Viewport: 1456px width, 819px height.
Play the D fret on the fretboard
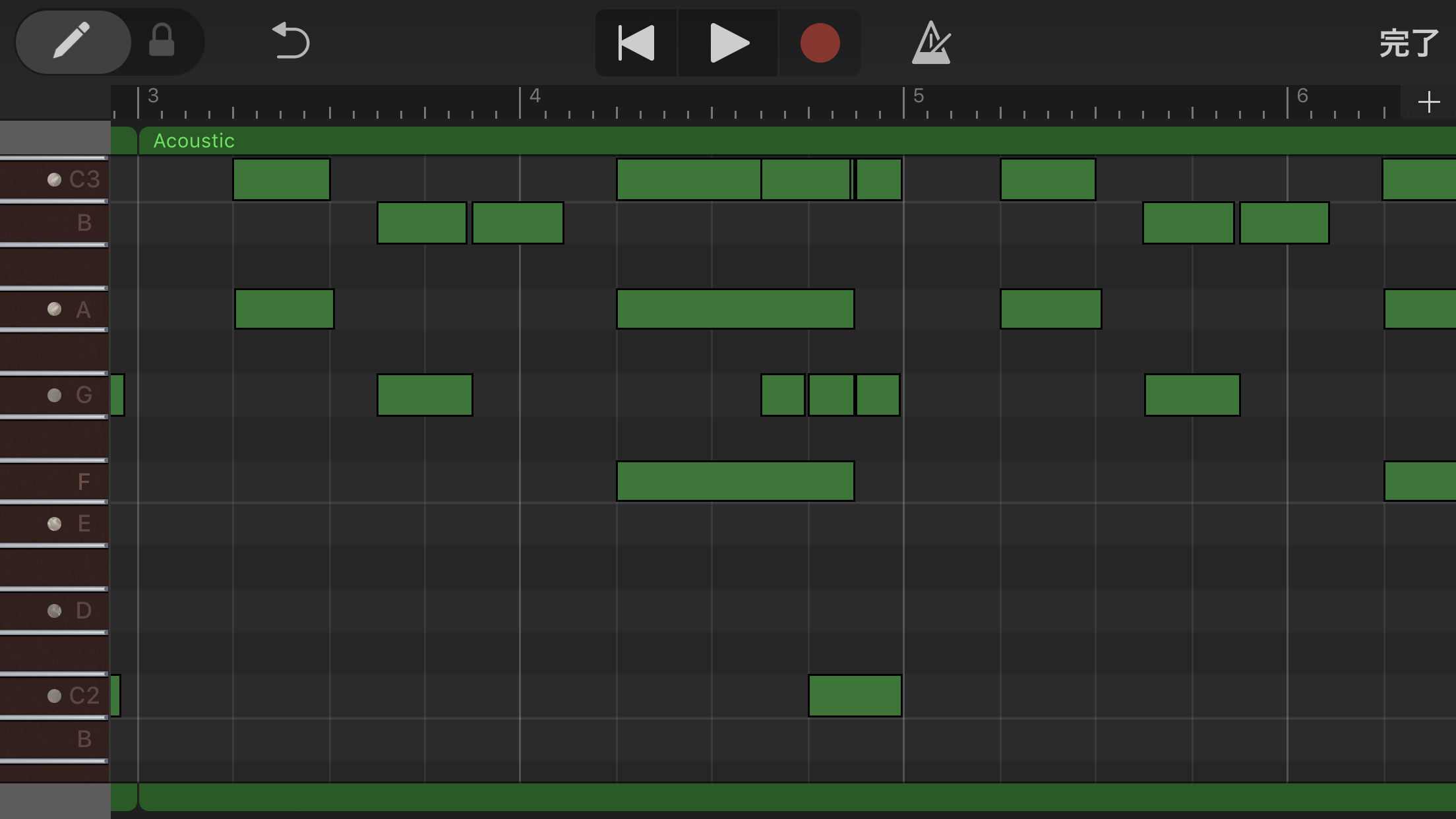point(55,611)
